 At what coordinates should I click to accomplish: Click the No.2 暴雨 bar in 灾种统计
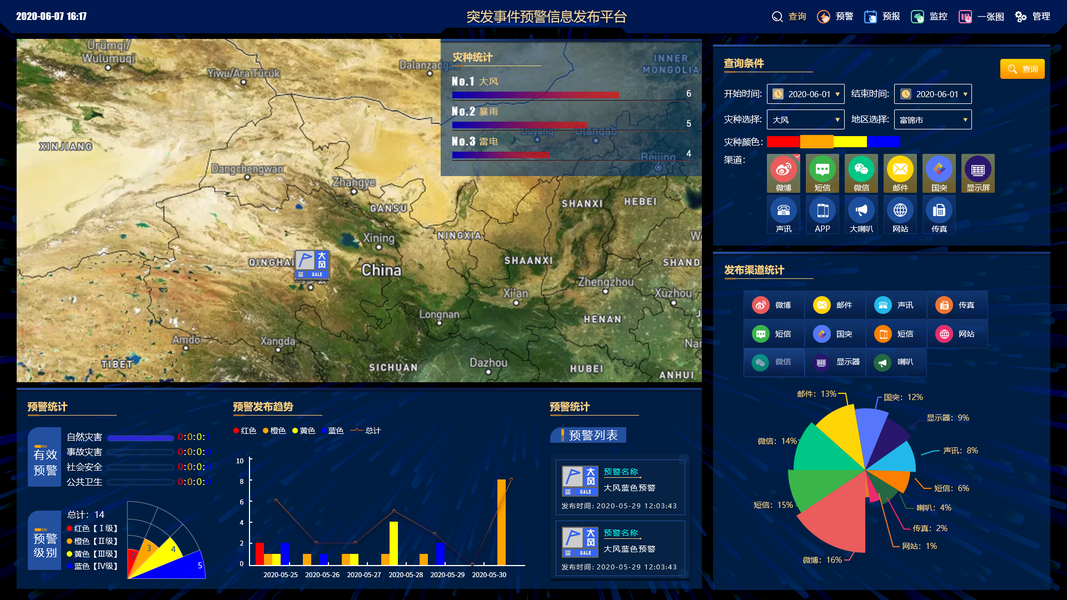tap(519, 125)
